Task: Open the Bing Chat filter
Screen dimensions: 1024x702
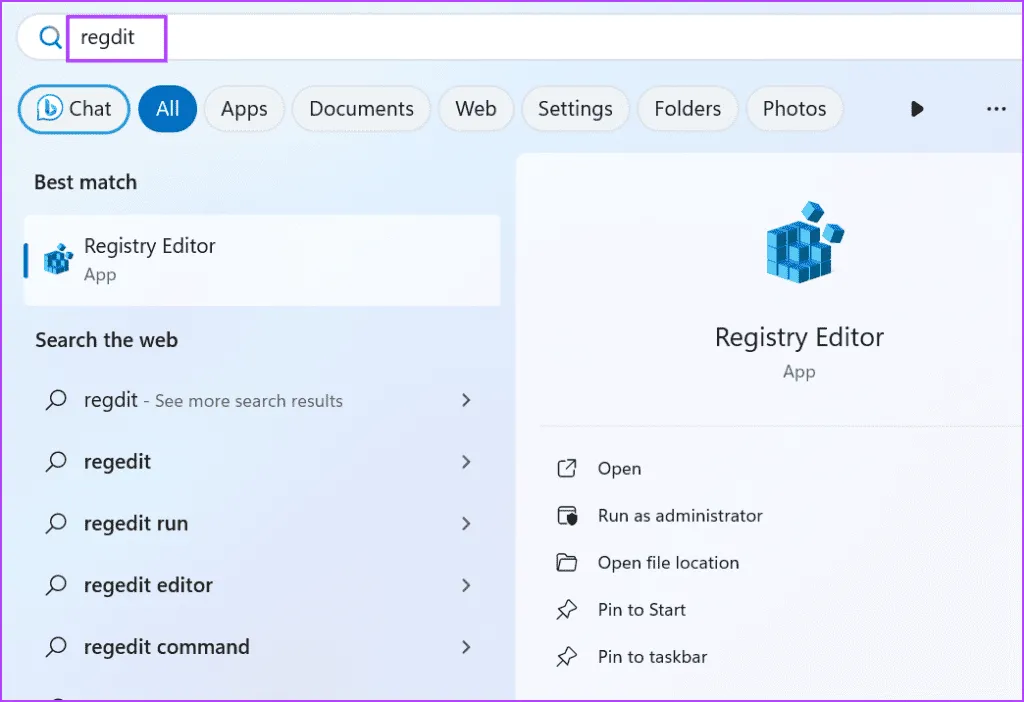Action: 74,109
